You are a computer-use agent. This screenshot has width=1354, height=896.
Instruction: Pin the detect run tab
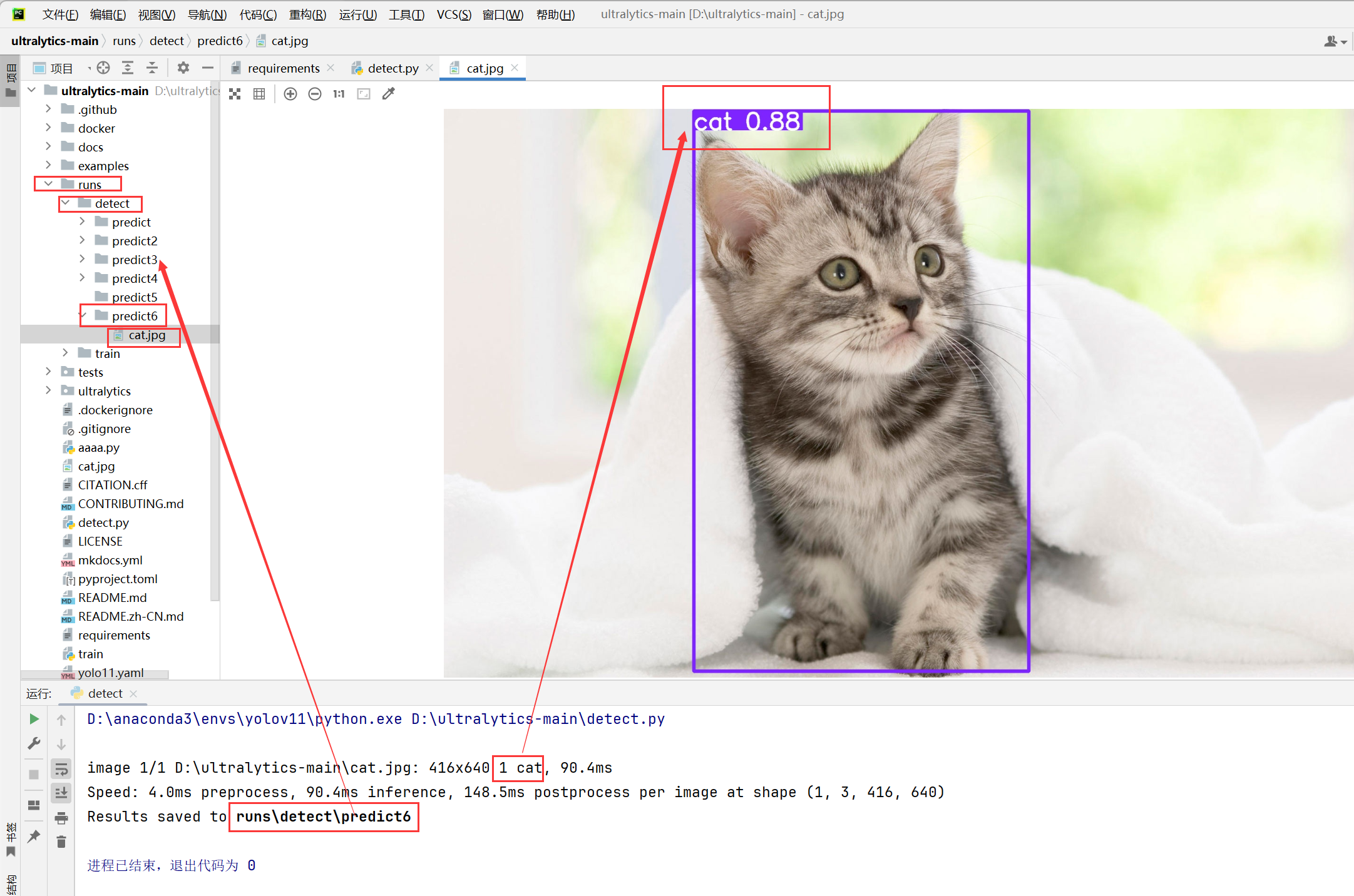tap(34, 837)
